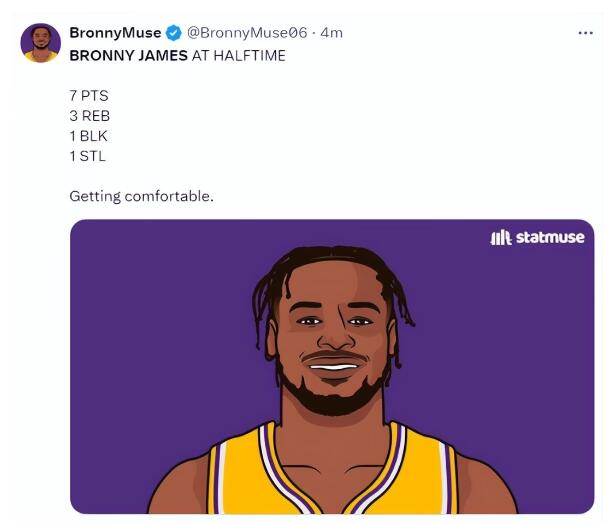Select the 1 STL stat line
This screenshot has width=613, height=522.
tap(87, 156)
